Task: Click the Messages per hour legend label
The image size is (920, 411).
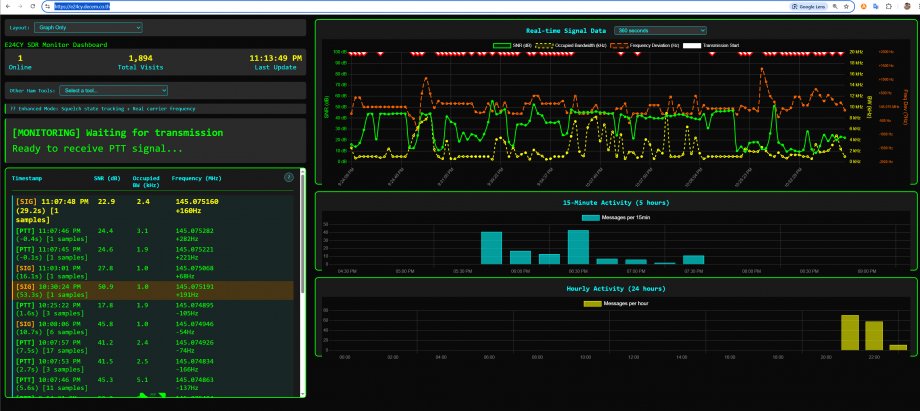Action: [628, 302]
